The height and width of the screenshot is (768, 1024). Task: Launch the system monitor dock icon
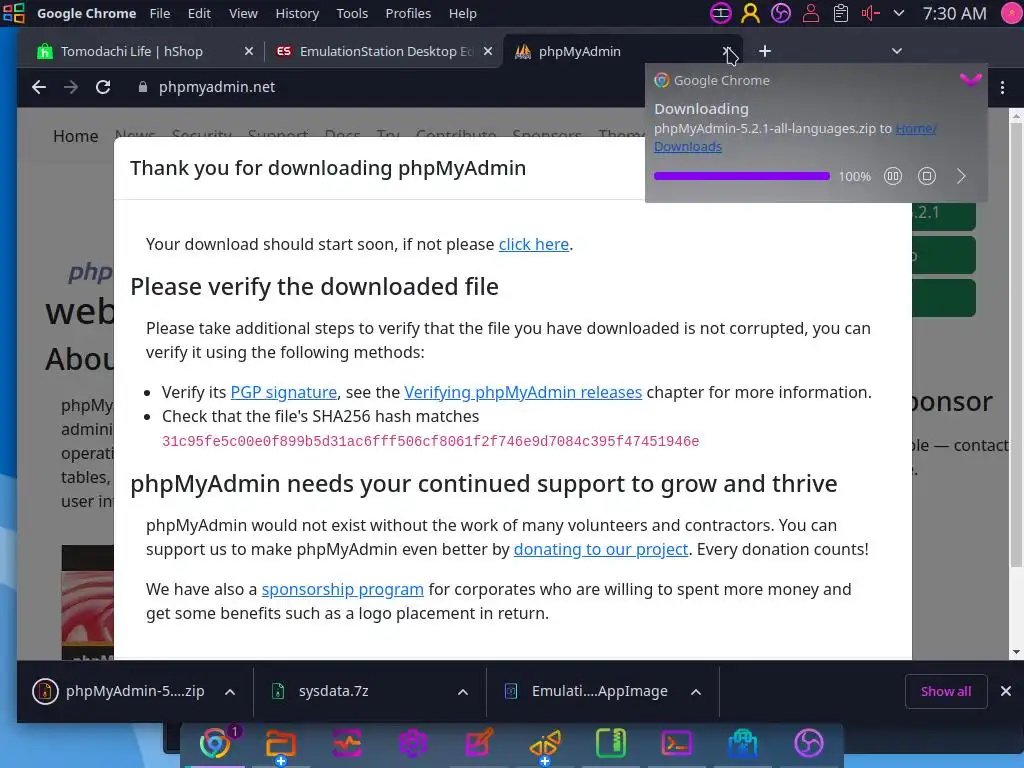(347, 743)
